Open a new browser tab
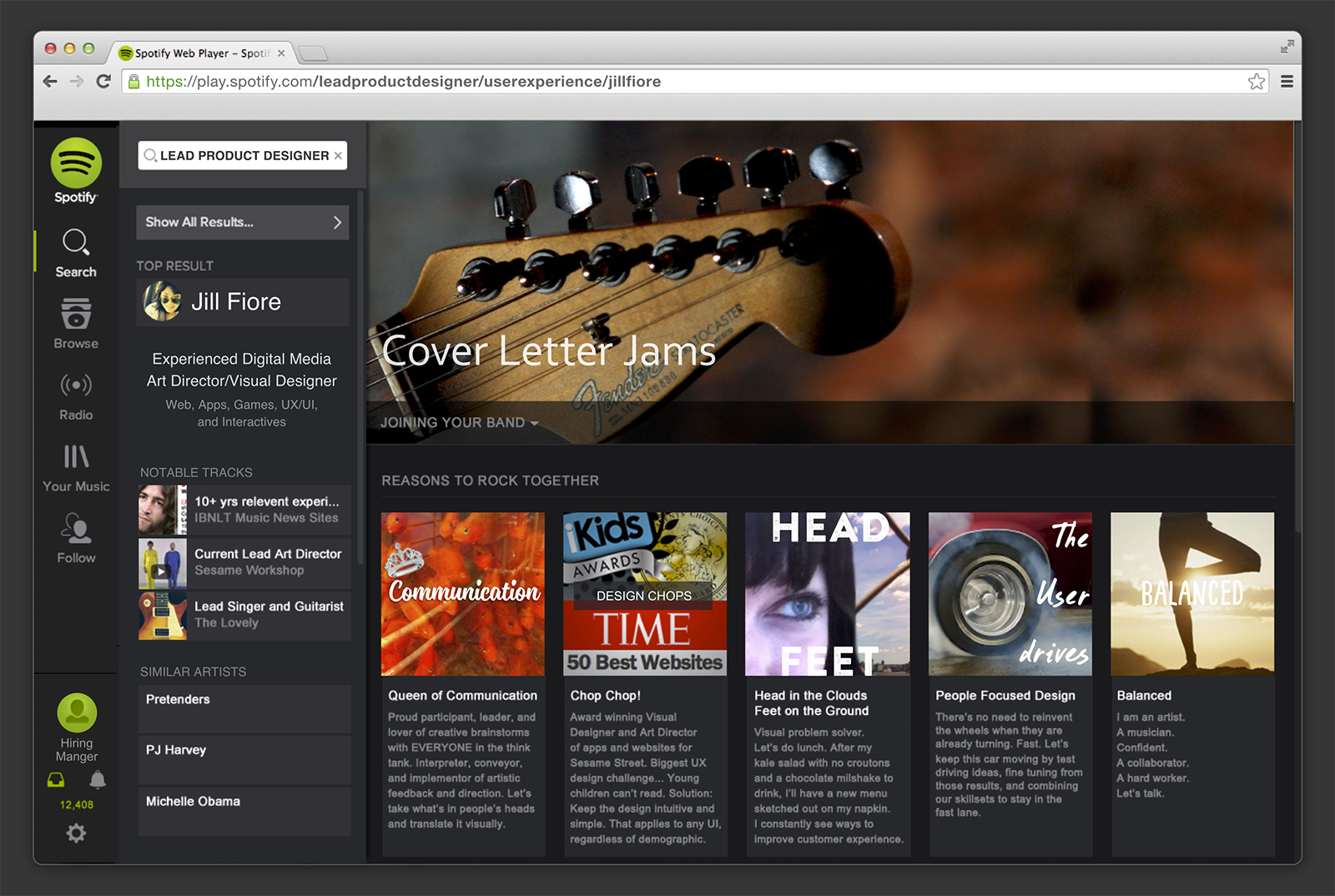The width and height of the screenshot is (1335, 896). click(x=313, y=54)
